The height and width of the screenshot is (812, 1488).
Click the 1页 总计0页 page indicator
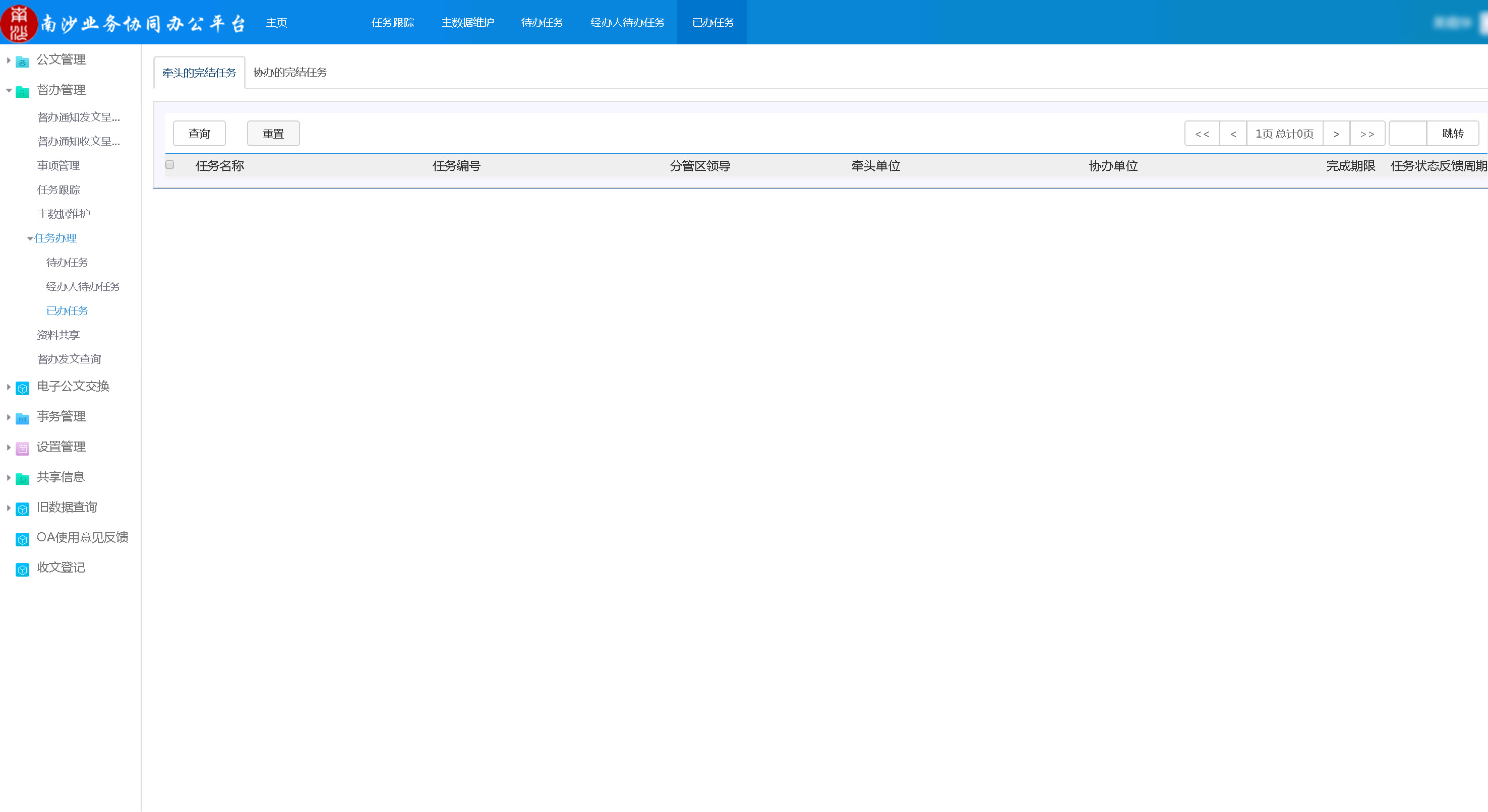coord(1285,134)
